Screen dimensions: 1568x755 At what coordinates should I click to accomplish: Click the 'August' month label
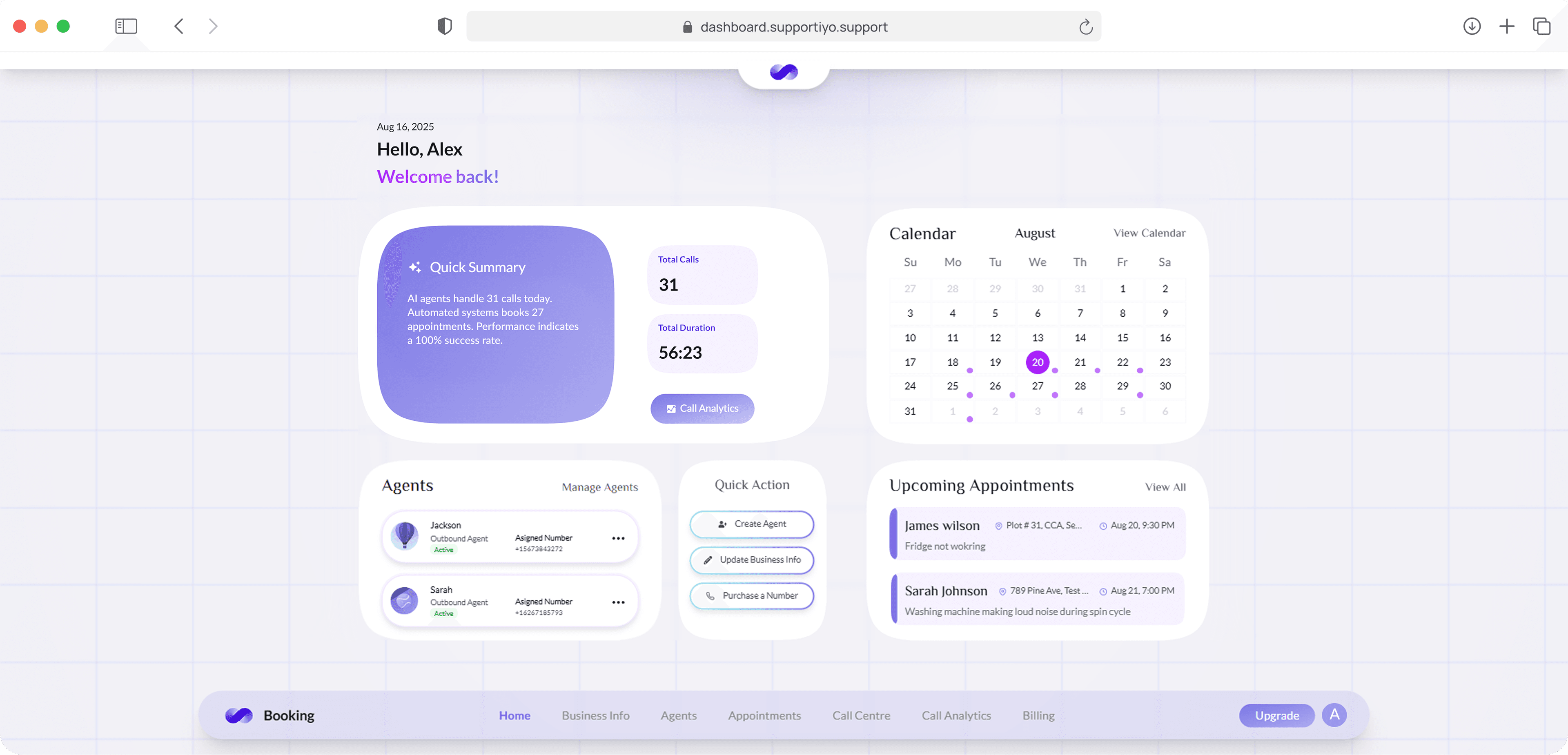(x=1034, y=233)
